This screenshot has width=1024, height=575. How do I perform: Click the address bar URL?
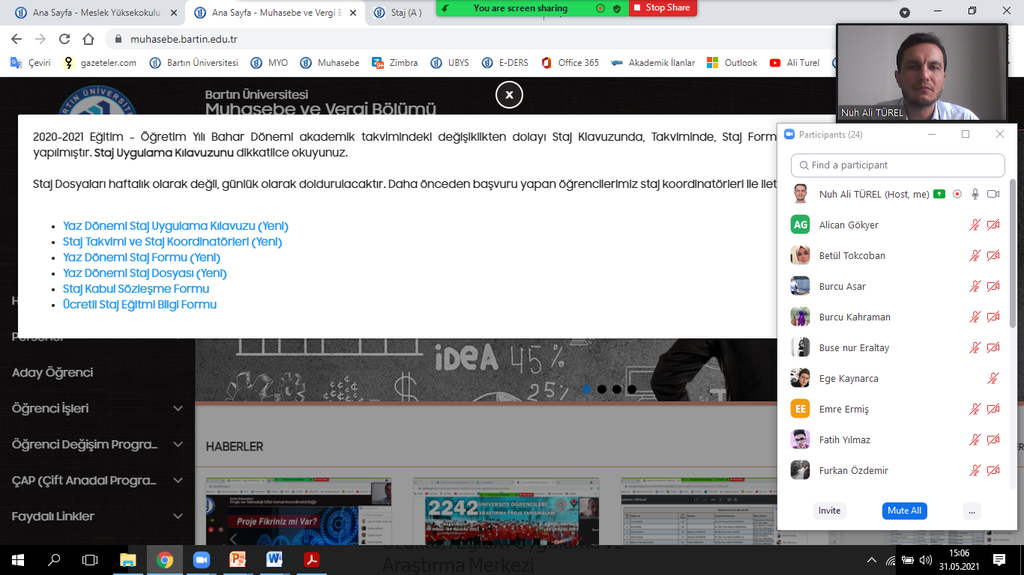click(184, 39)
